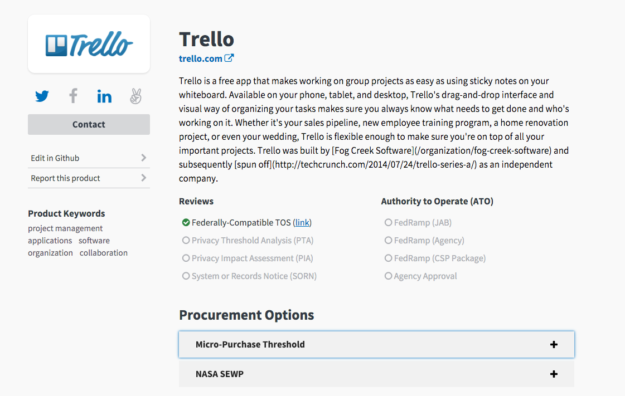Expand the Micro-Purchase Threshold section

[376, 345]
